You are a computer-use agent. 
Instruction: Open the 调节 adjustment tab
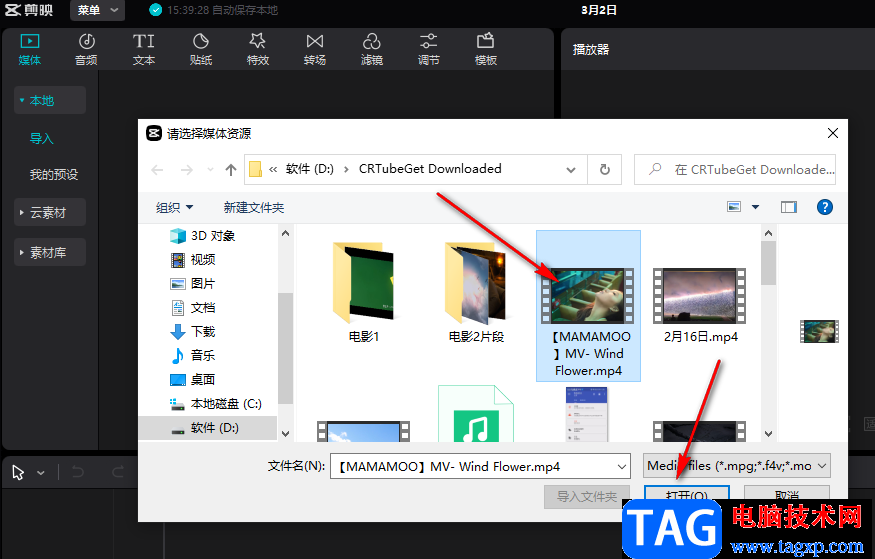coord(429,50)
